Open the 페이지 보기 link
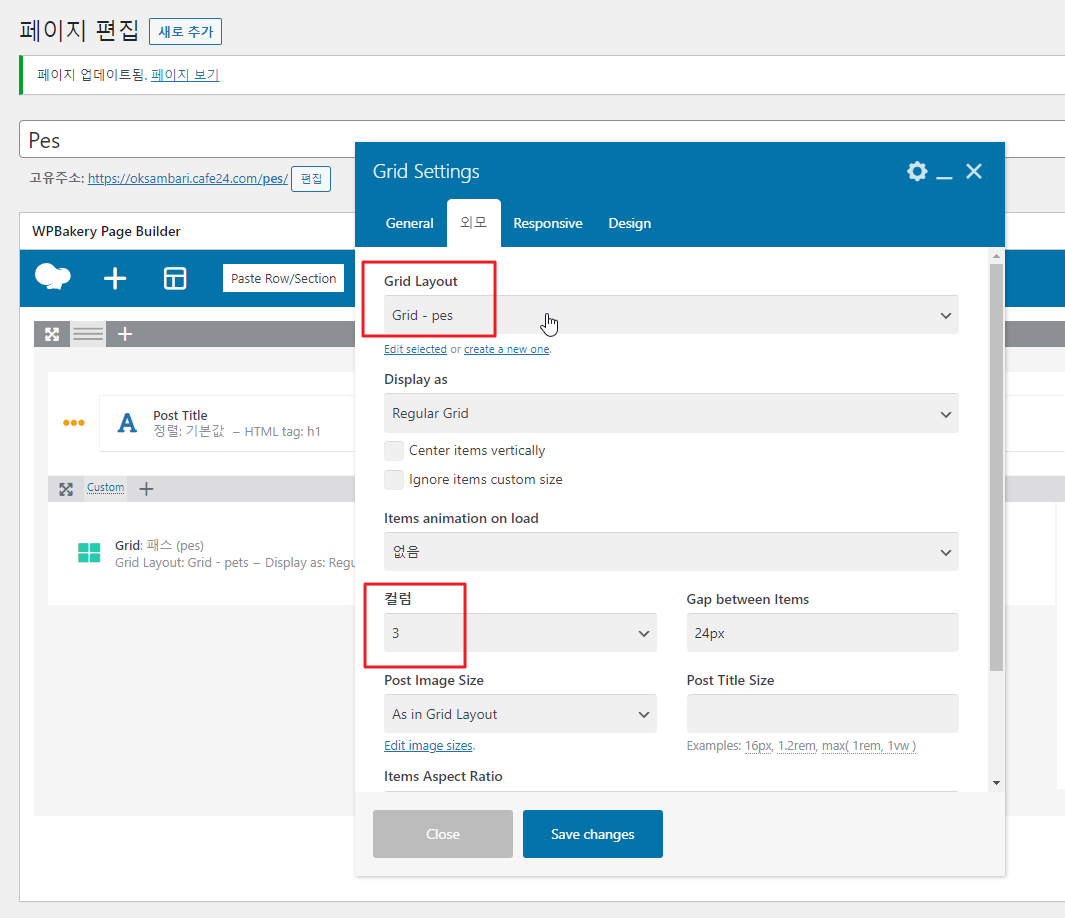1065x918 pixels. [185, 75]
